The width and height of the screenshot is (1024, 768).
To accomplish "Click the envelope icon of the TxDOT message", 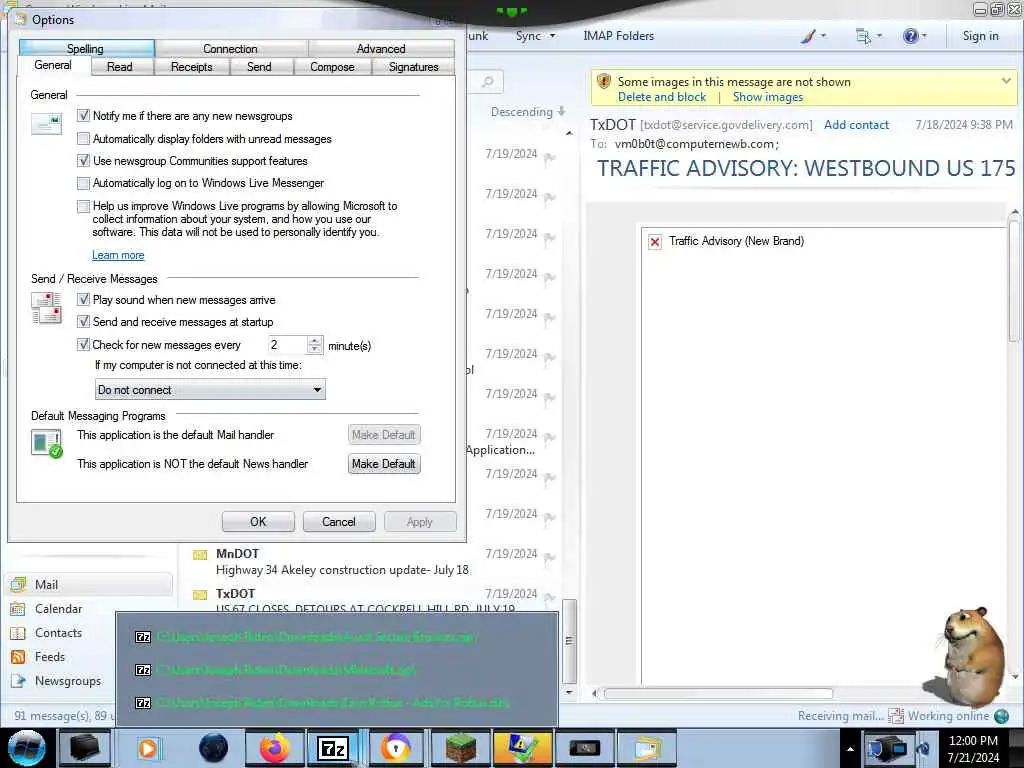I will pyautogui.click(x=200, y=595).
